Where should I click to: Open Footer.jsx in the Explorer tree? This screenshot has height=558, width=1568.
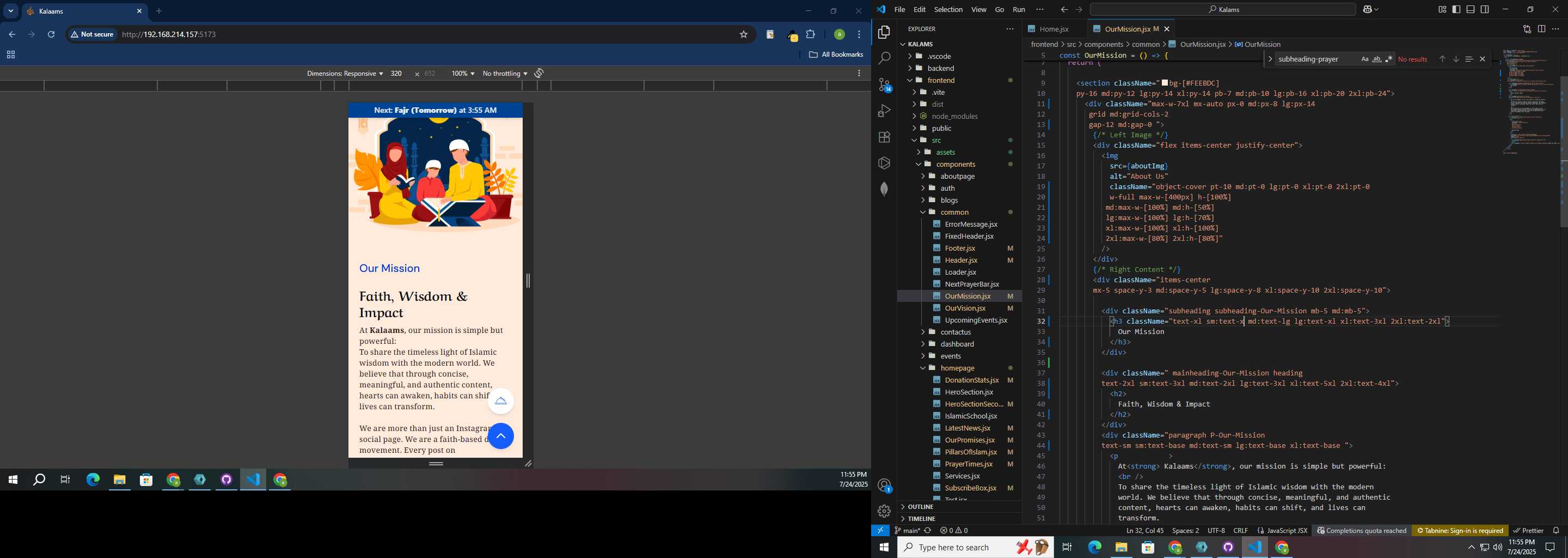[x=959, y=248]
